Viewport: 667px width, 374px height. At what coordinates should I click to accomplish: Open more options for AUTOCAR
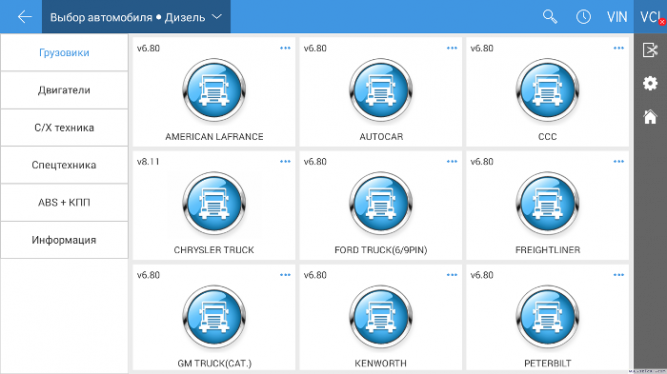452,48
